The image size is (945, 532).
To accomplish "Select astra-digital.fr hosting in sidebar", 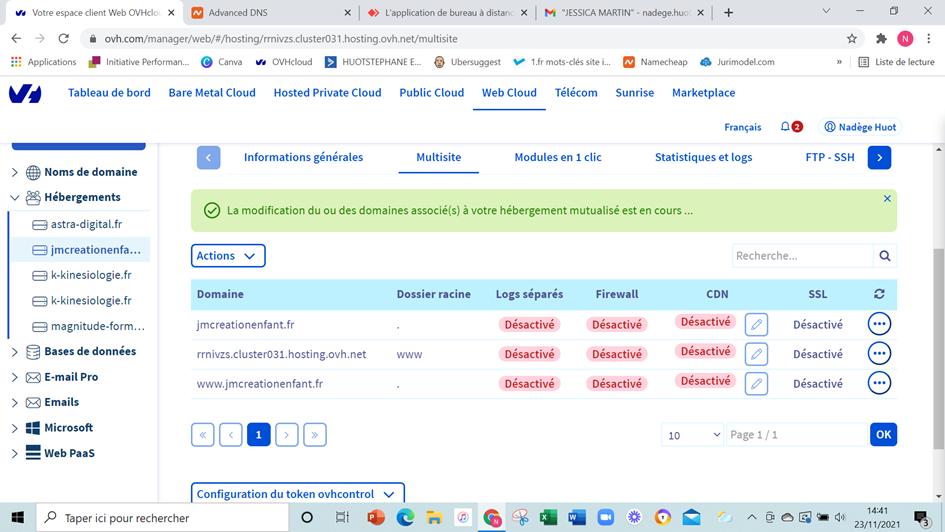I will point(86,224).
